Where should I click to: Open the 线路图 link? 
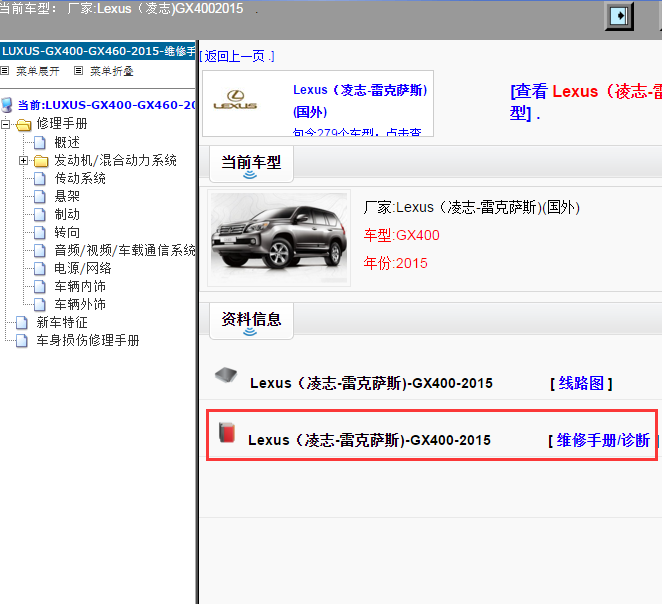(581, 383)
